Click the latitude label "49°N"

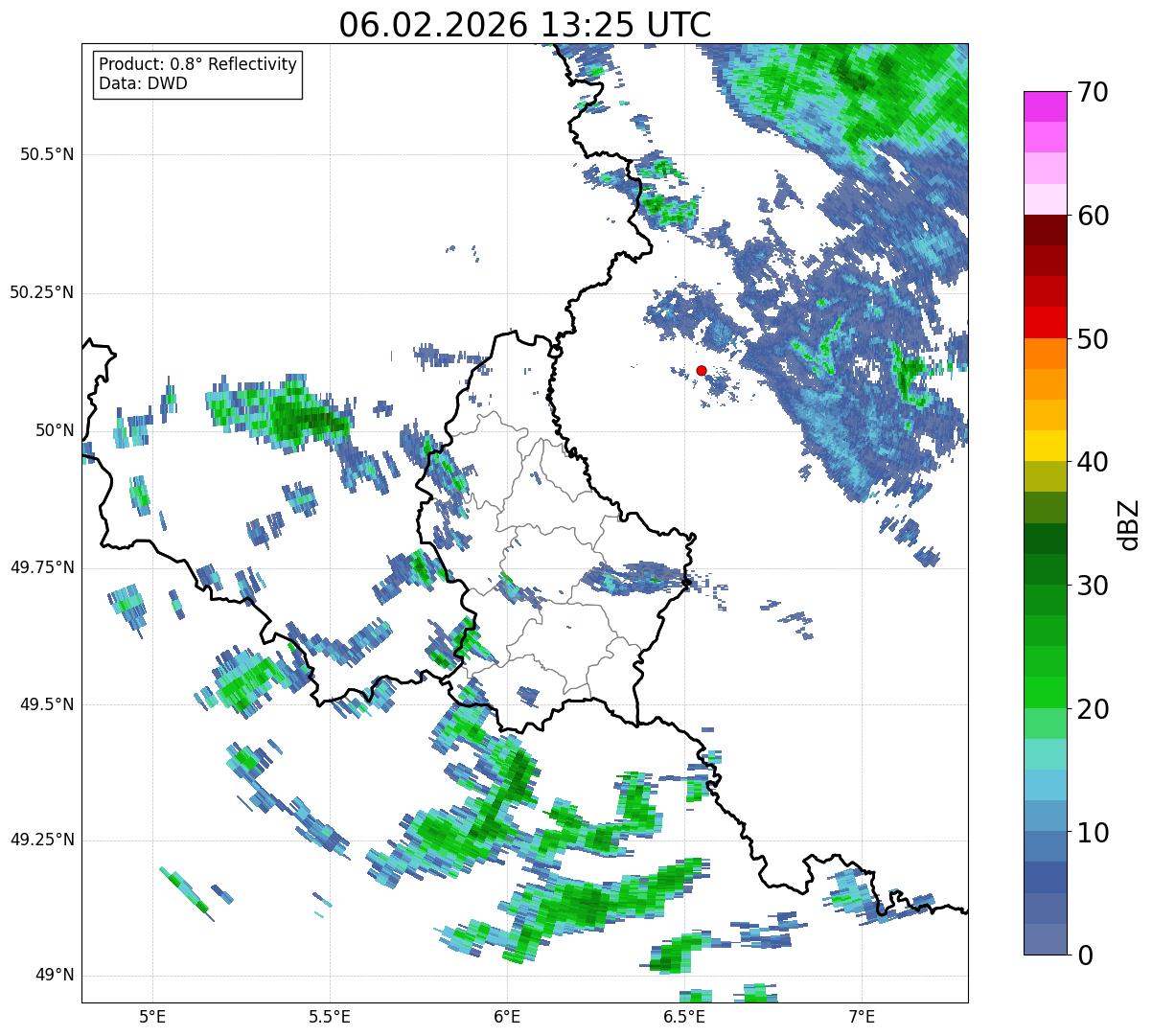point(56,976)
